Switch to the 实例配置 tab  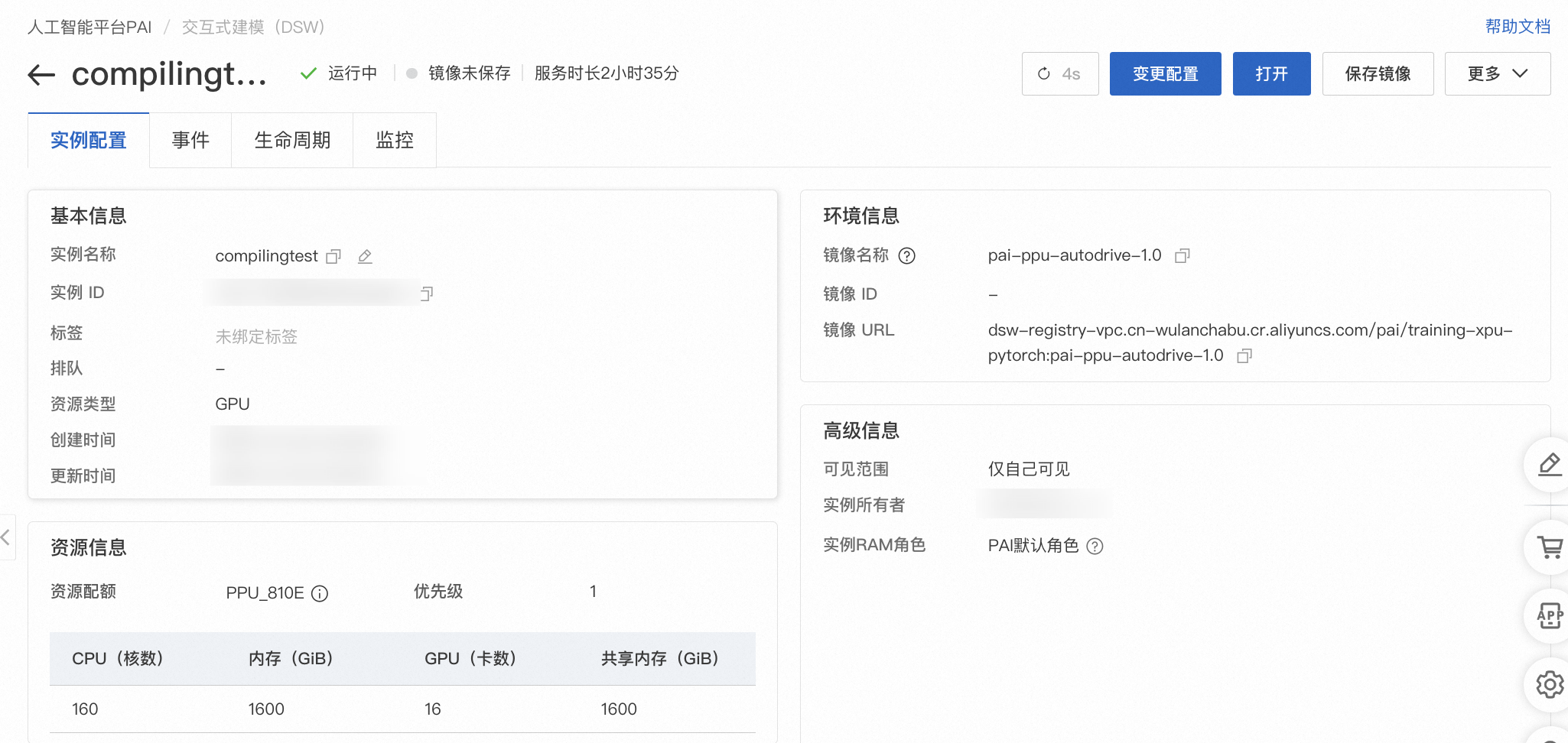(x=89, y=140)
